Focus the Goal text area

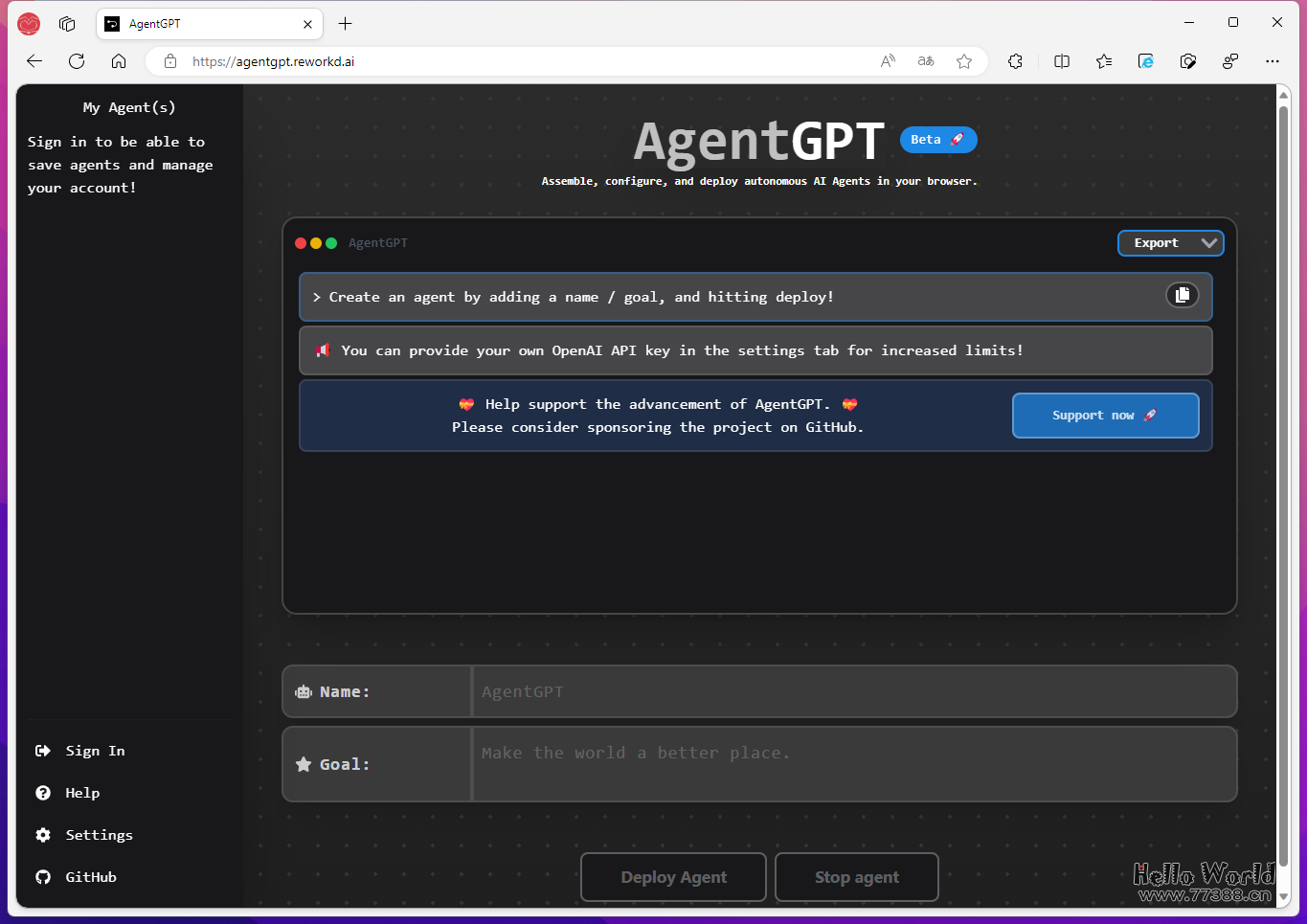click(854, 764)
